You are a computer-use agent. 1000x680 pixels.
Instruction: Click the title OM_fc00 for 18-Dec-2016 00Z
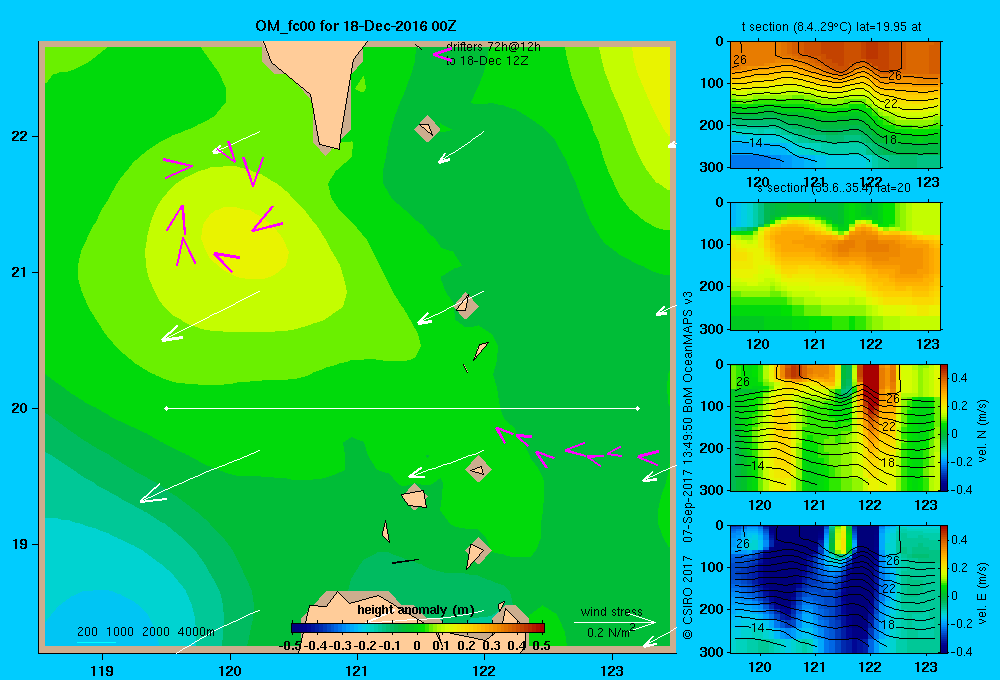point(355,26)
